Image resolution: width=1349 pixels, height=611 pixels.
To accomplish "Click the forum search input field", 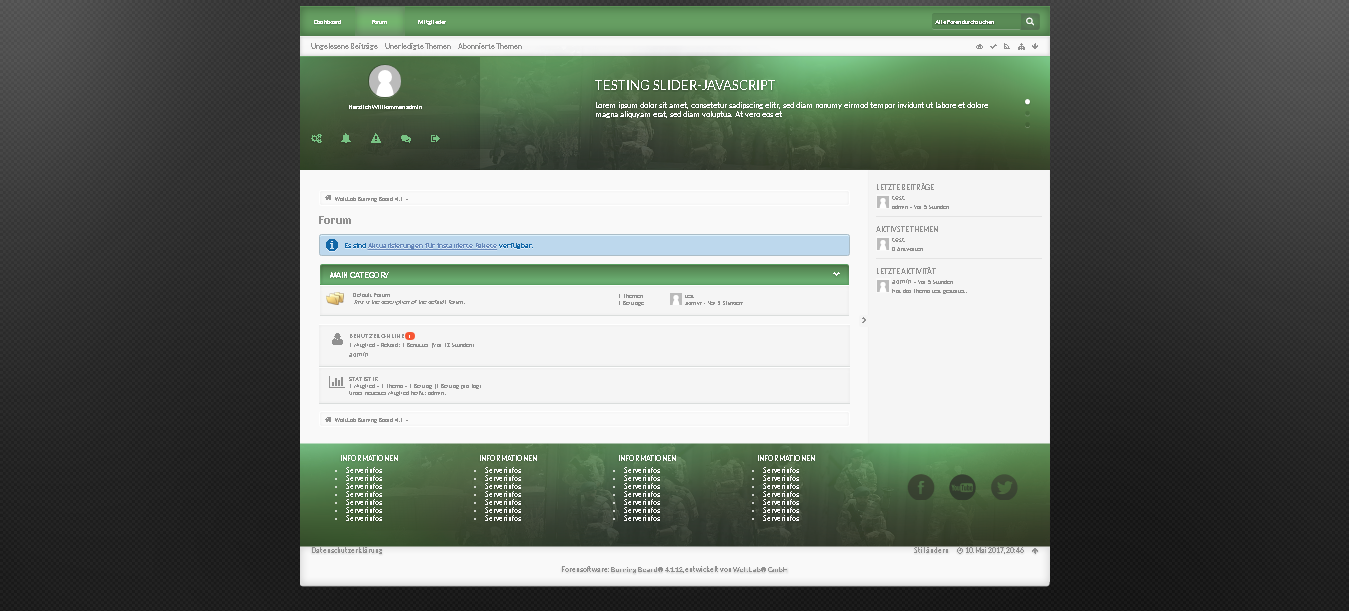I will pyautogui.click(x=975, y=21).
